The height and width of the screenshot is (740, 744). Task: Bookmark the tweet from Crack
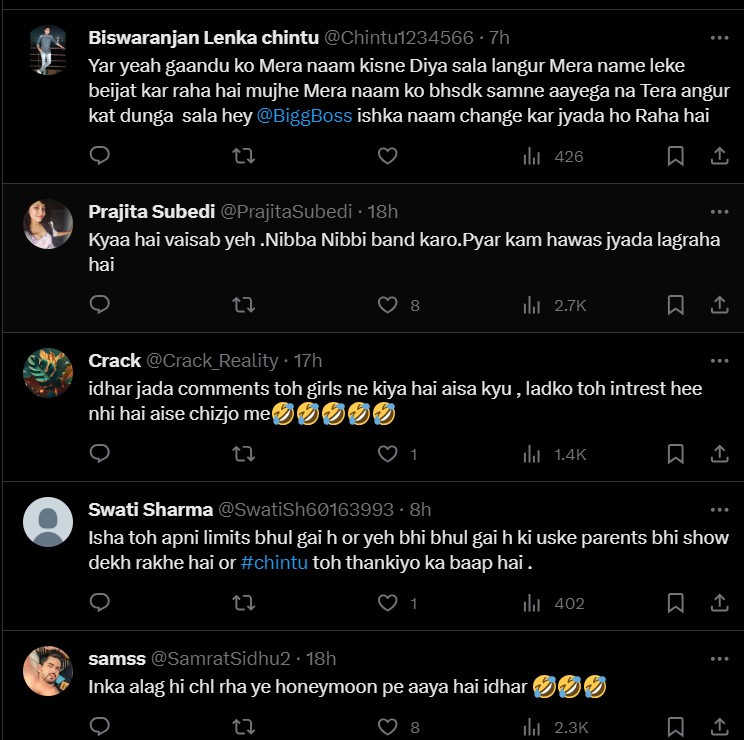(675, 454)
